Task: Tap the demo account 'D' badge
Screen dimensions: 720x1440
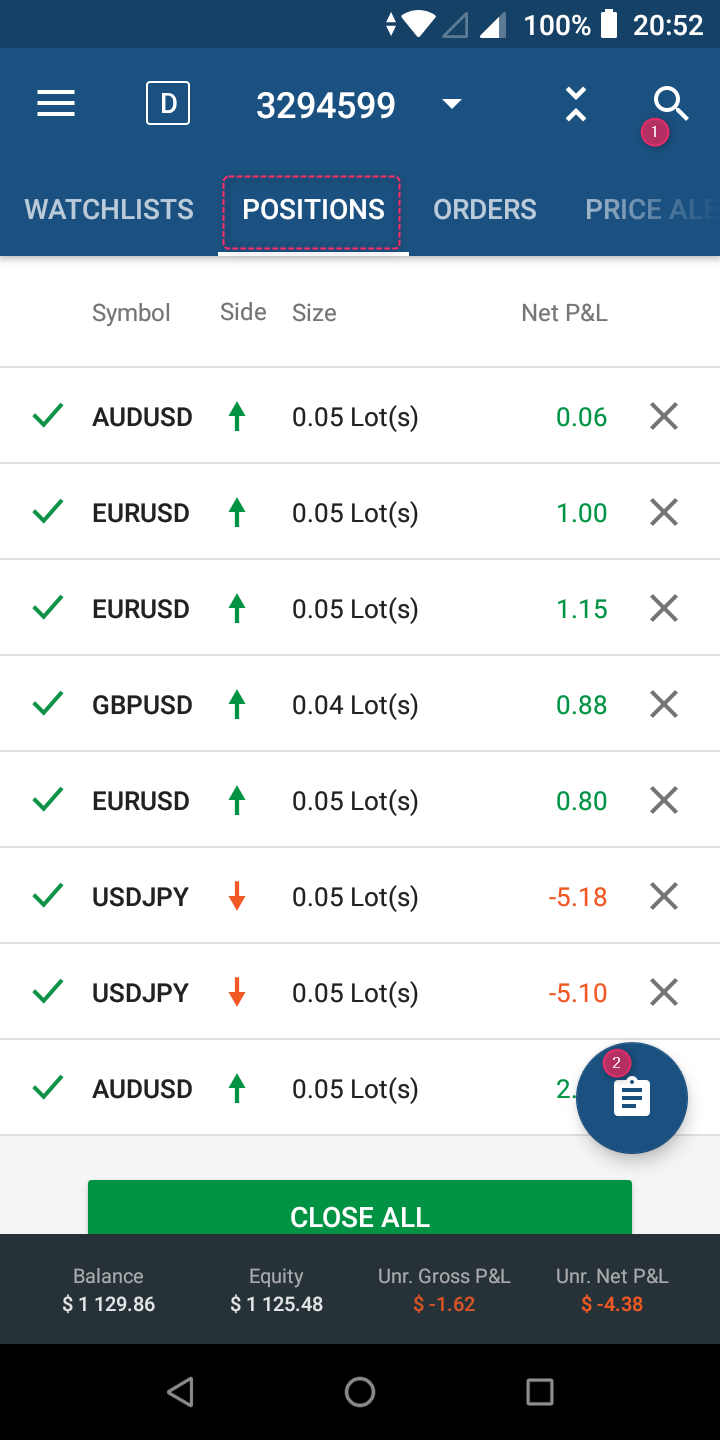Action: pos(168,104)
